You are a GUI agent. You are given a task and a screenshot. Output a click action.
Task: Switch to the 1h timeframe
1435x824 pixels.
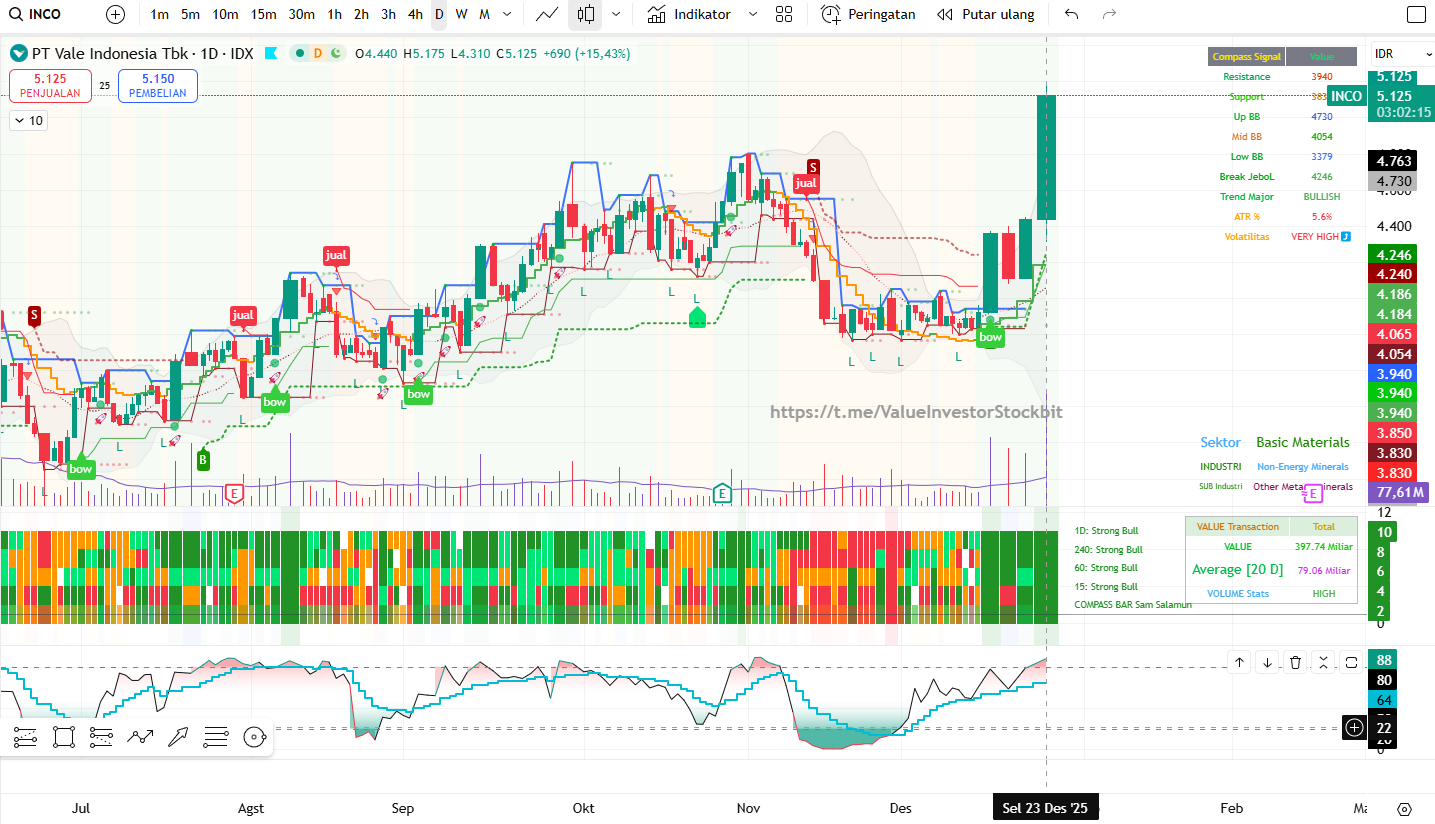click(334, 14)
